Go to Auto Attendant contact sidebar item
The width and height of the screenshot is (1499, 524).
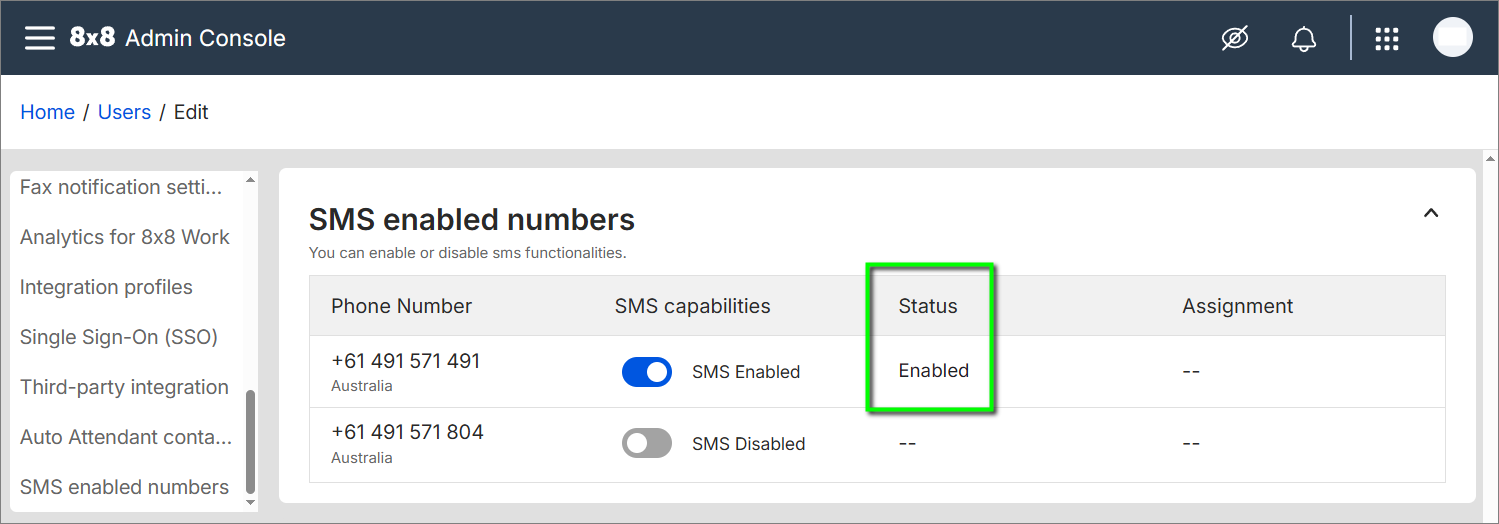coord(126,437)
